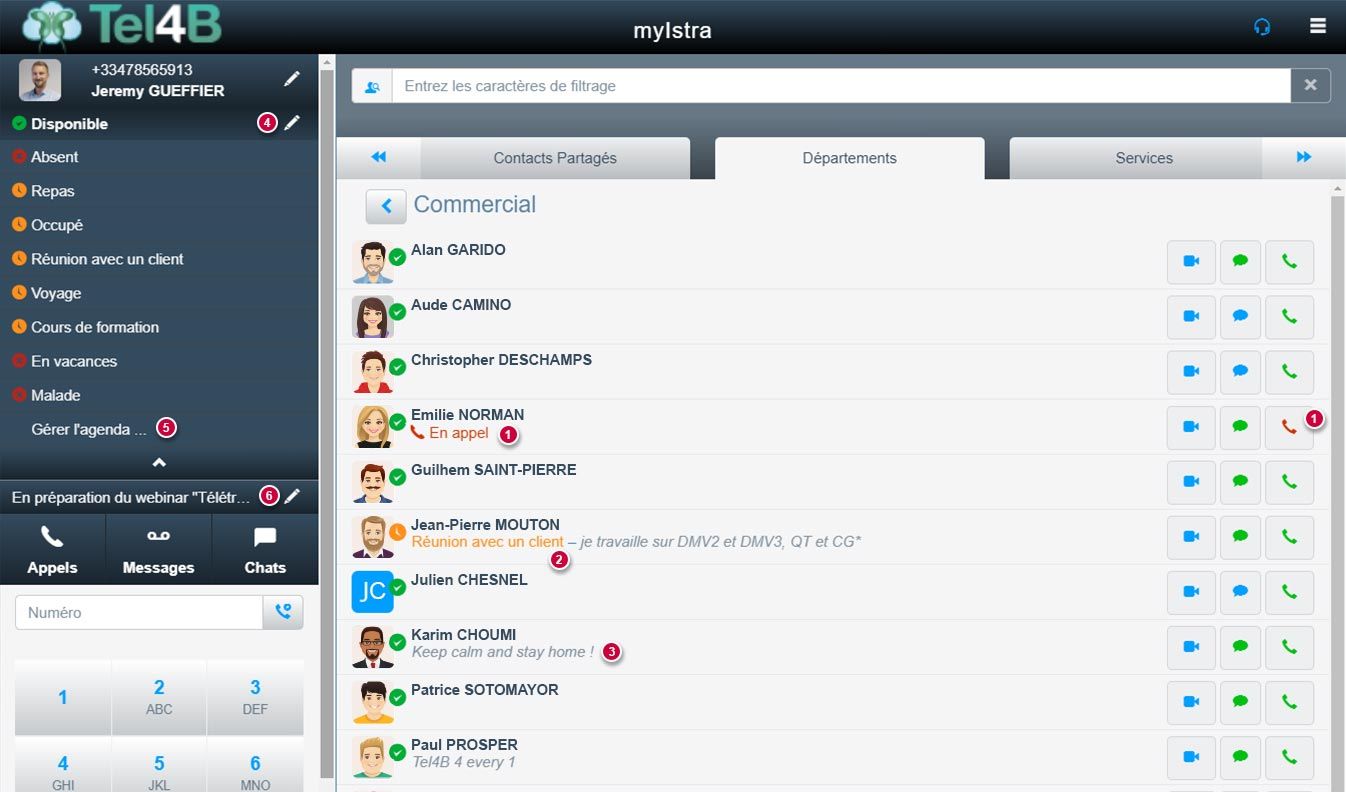
Task: Call Aude CAMINO with phone icon
Action: coord(1289,317)
